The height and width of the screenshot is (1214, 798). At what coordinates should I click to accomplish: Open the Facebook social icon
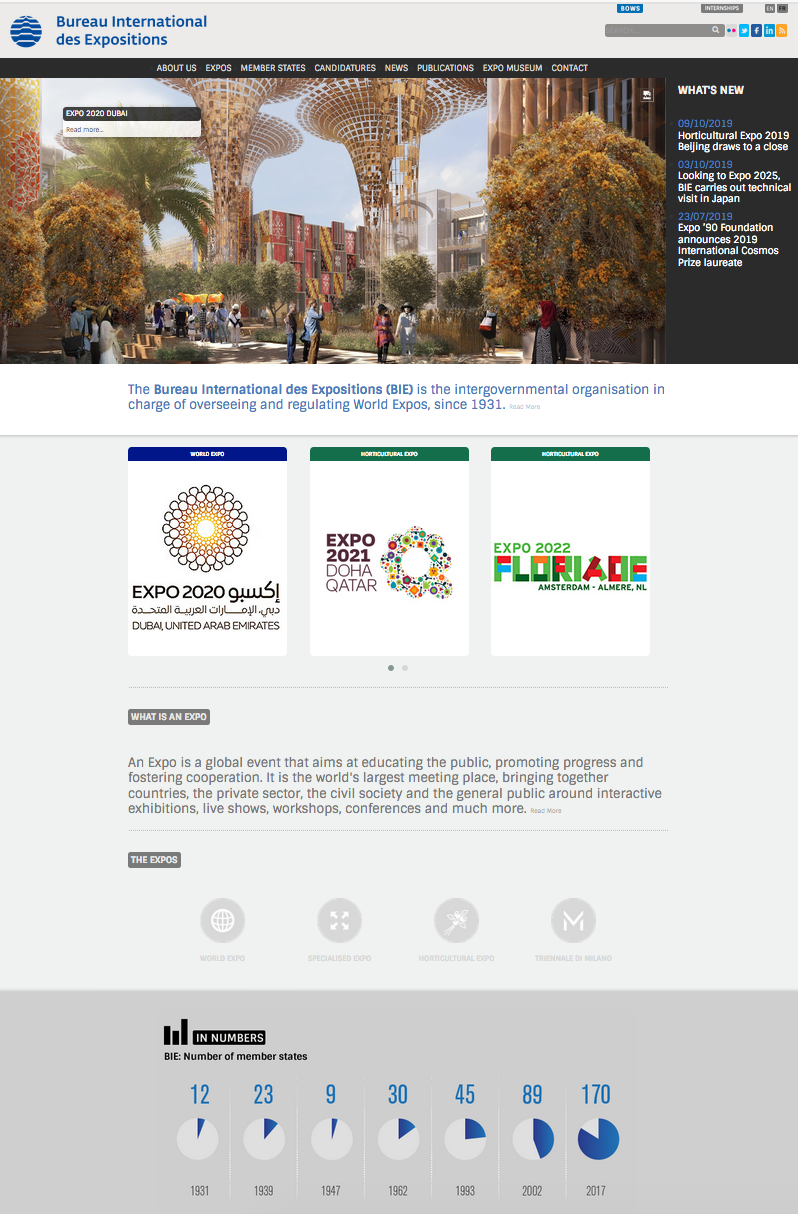[757, 31]
